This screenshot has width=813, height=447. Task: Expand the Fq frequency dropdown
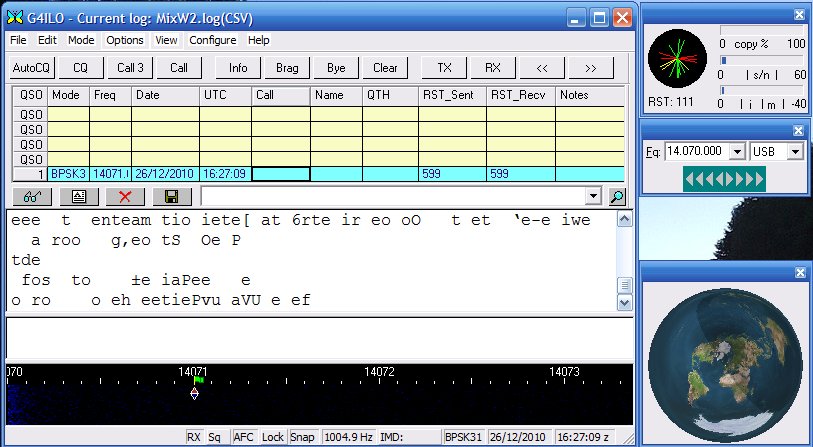tap(737, 150)
